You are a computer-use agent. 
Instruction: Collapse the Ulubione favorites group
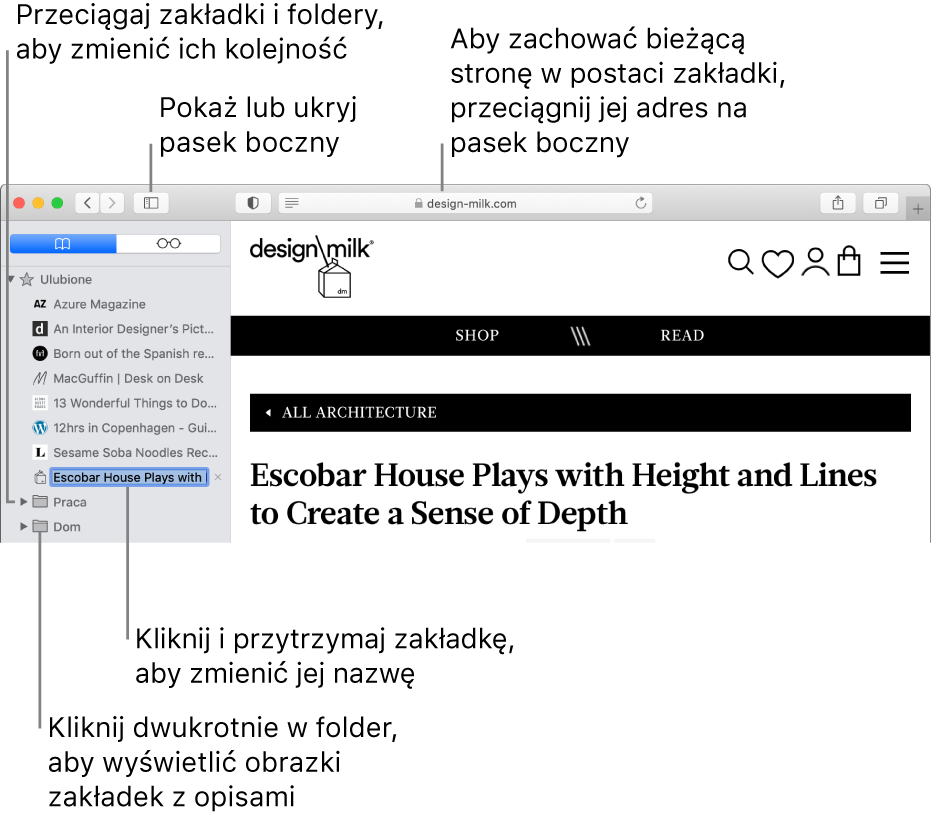(x=11, y=279)
